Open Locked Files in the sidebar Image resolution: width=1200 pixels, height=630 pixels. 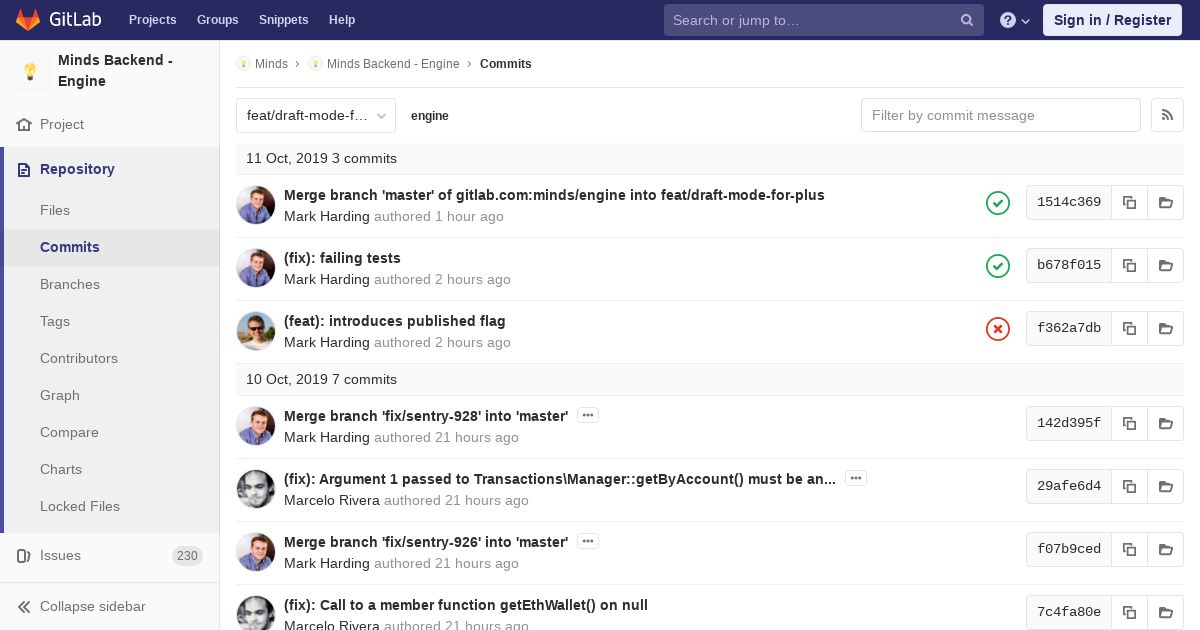tap(80, 506)
